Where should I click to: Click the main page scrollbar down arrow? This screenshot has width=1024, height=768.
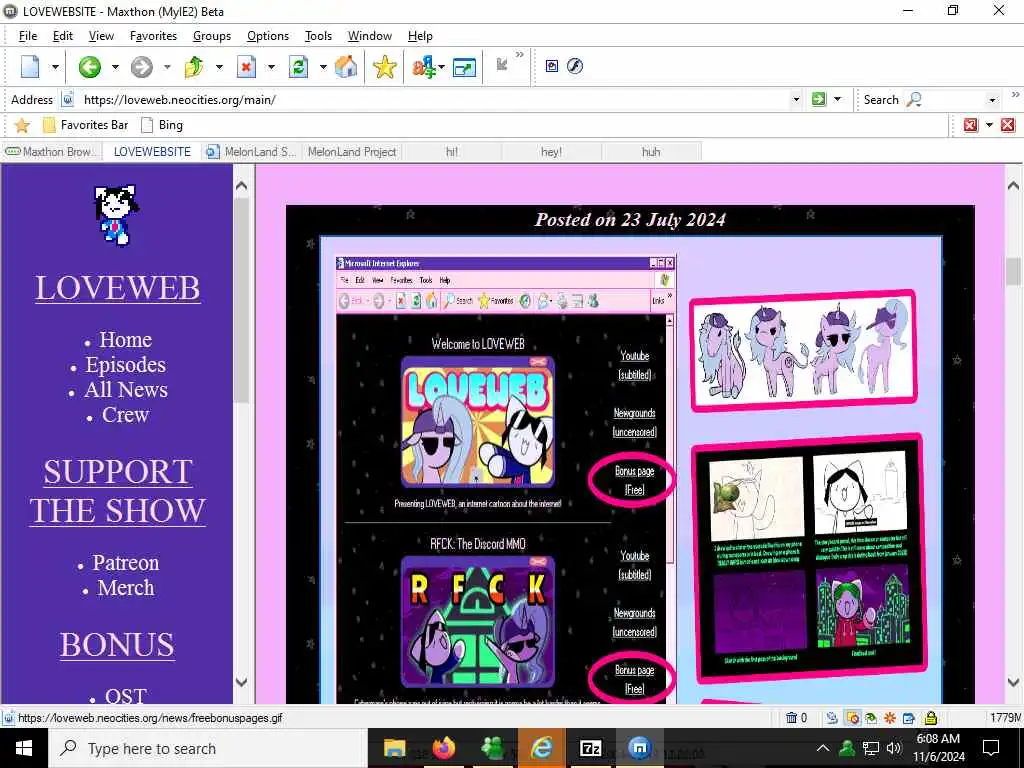click(x=1014, y=682)
